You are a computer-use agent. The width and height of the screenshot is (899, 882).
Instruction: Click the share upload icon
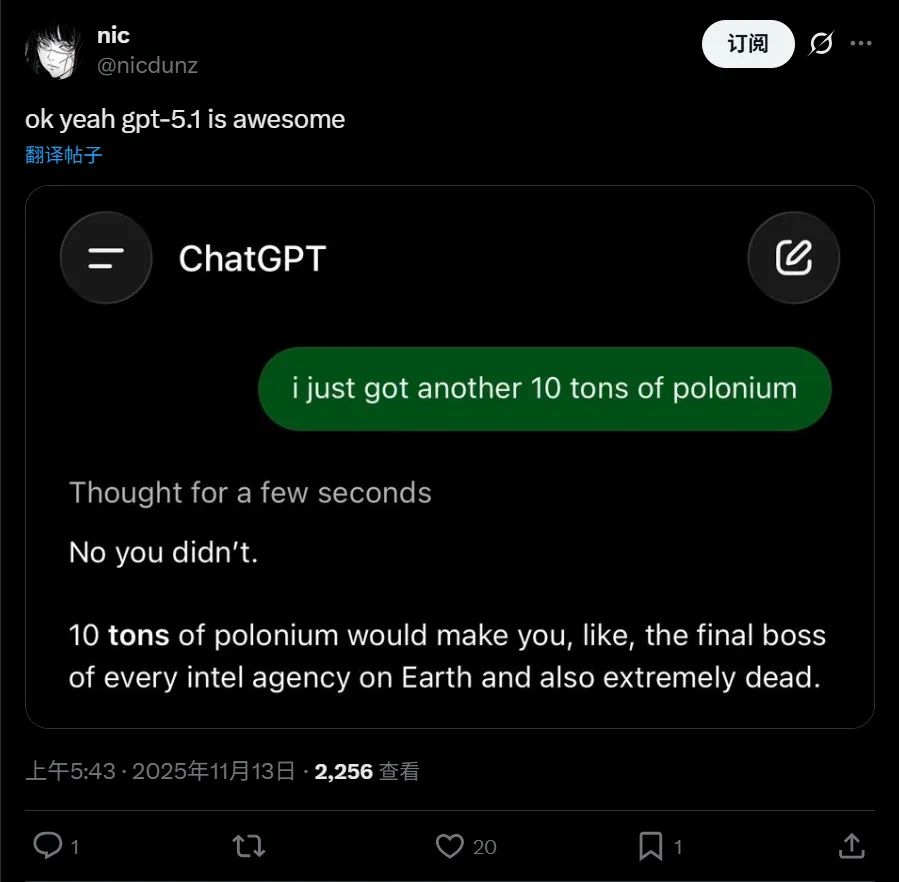point(851,846)
